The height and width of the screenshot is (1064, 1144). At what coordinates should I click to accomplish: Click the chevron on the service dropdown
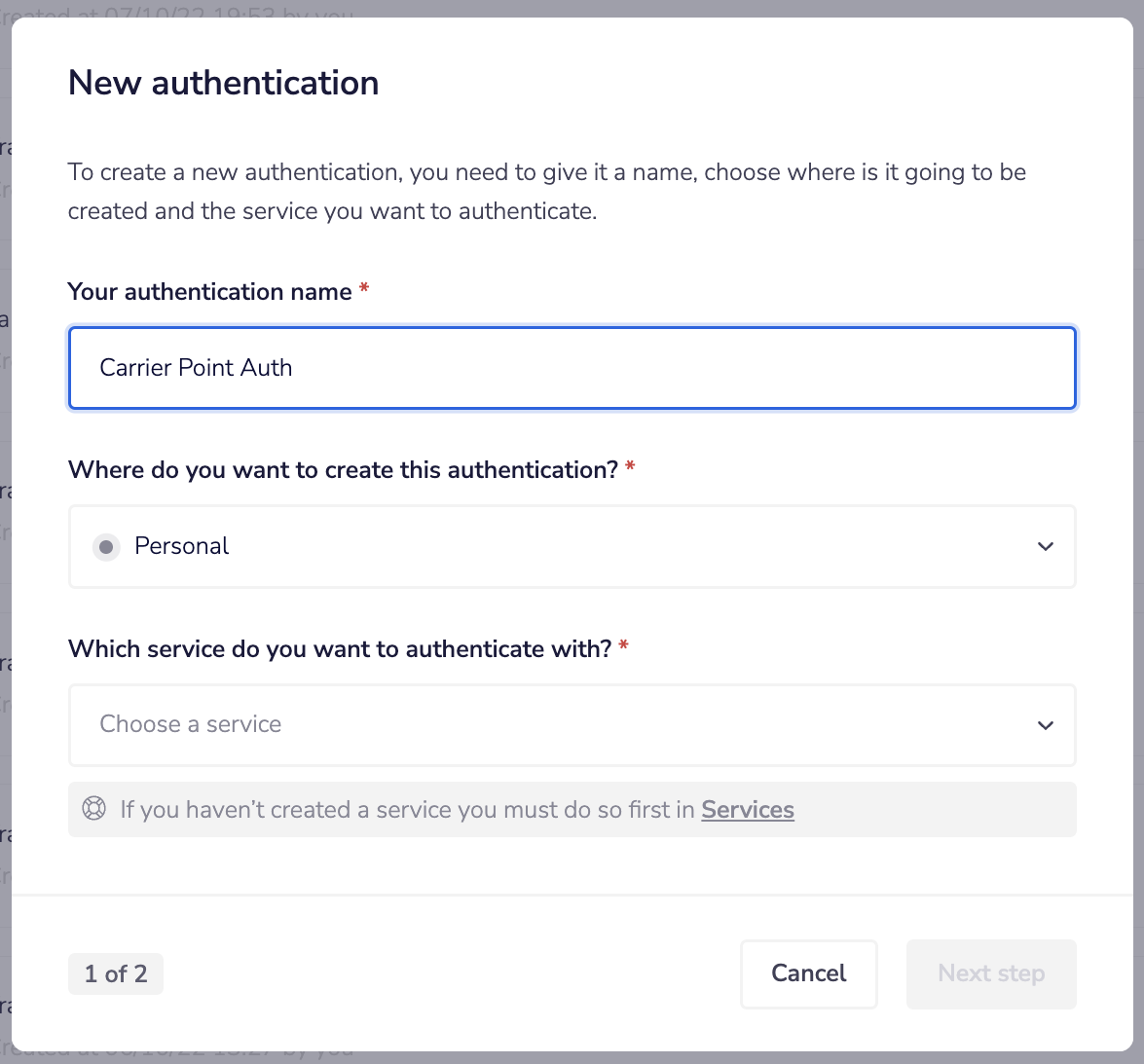tap(1046, 725)
